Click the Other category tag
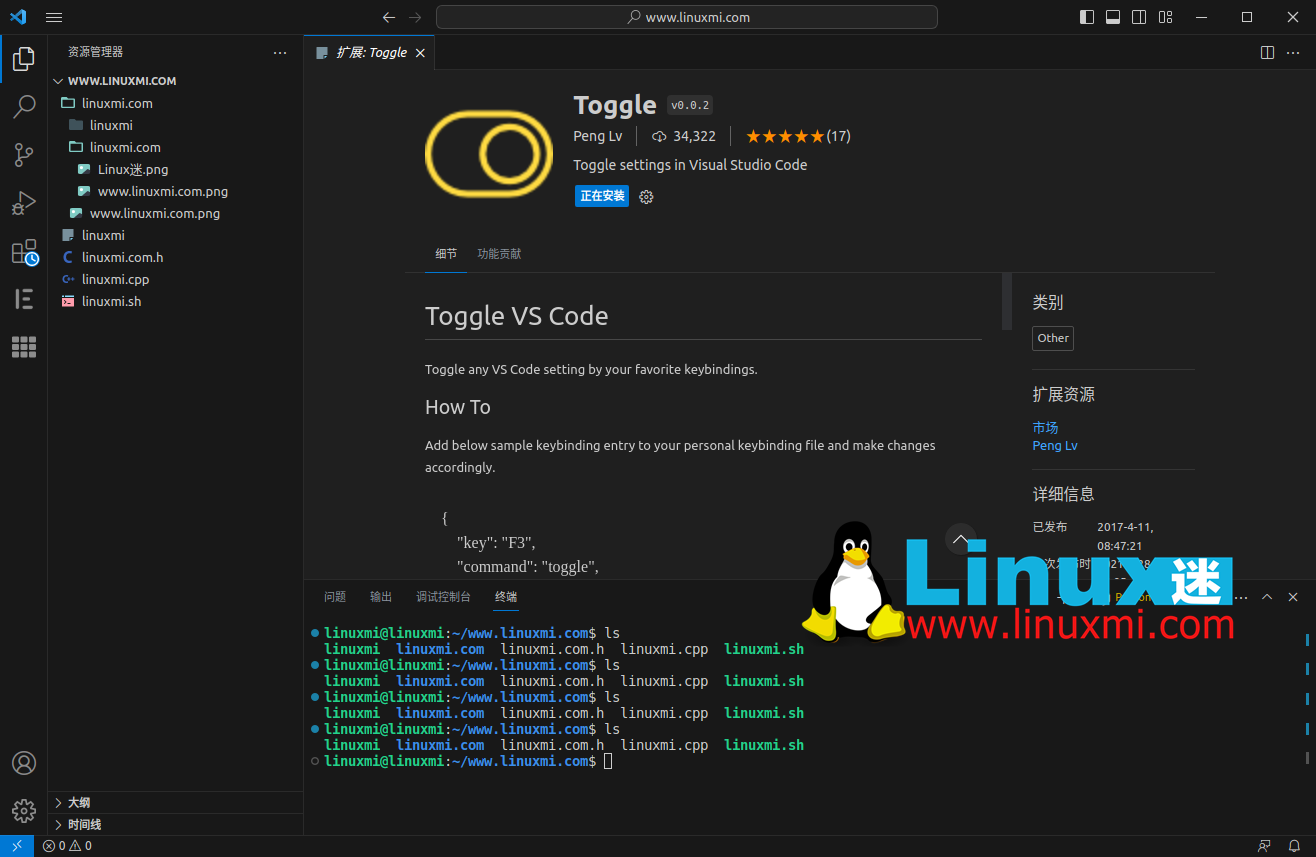The width and height of the screenshot is (1316, 857). coord(1053,338)
